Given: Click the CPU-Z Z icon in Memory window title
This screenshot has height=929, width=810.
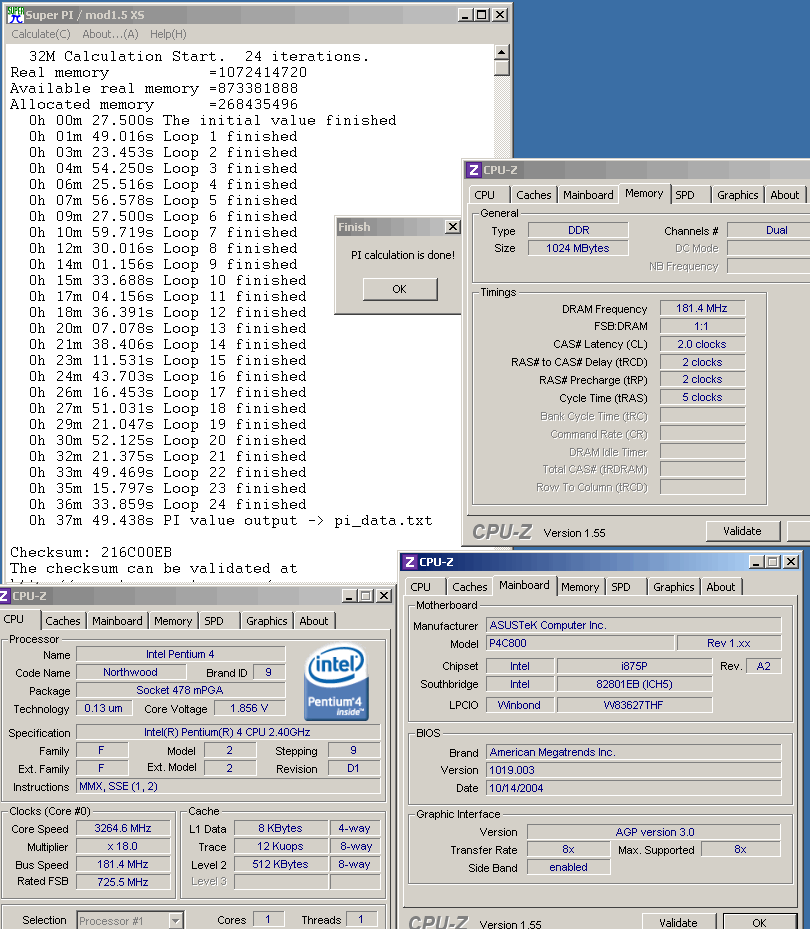Looking at the screenshot, I should pyautogui.click(x=473, y=170).
